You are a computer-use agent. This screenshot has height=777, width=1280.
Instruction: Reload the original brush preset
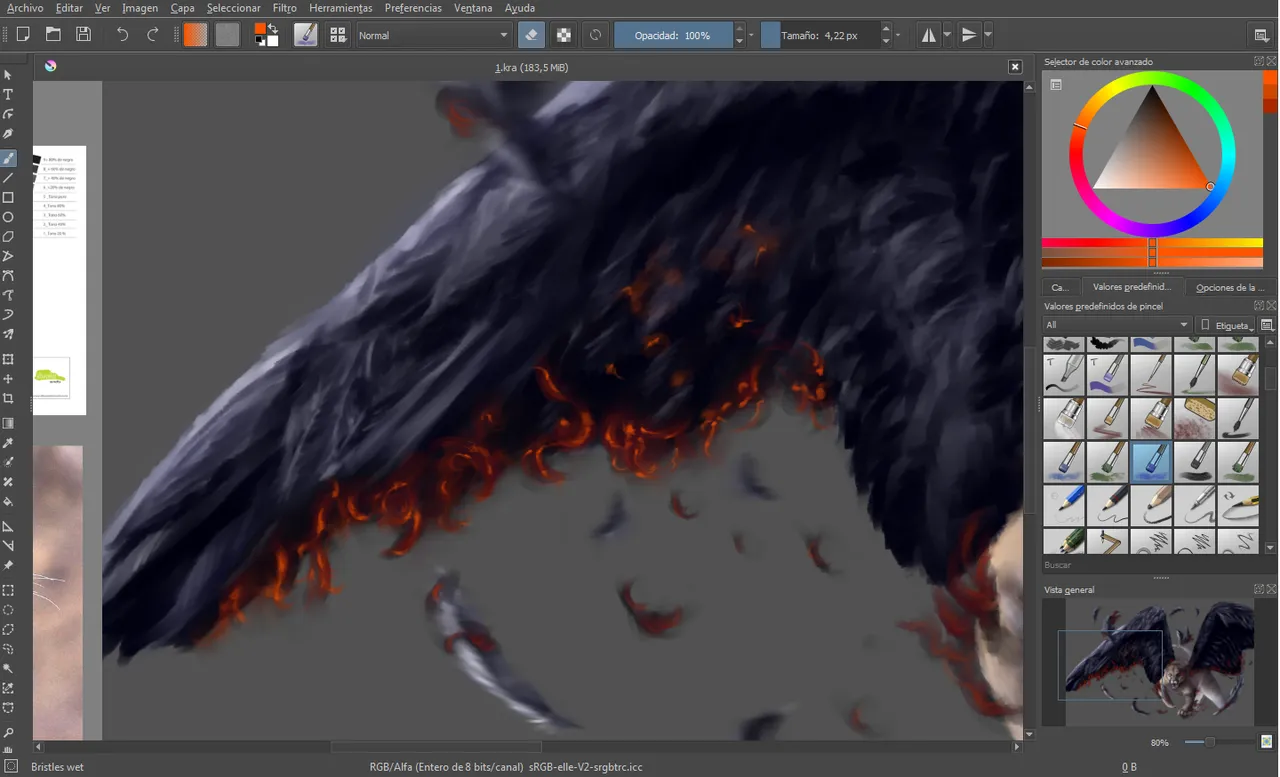pyautogui.click(x=595, y=35)
